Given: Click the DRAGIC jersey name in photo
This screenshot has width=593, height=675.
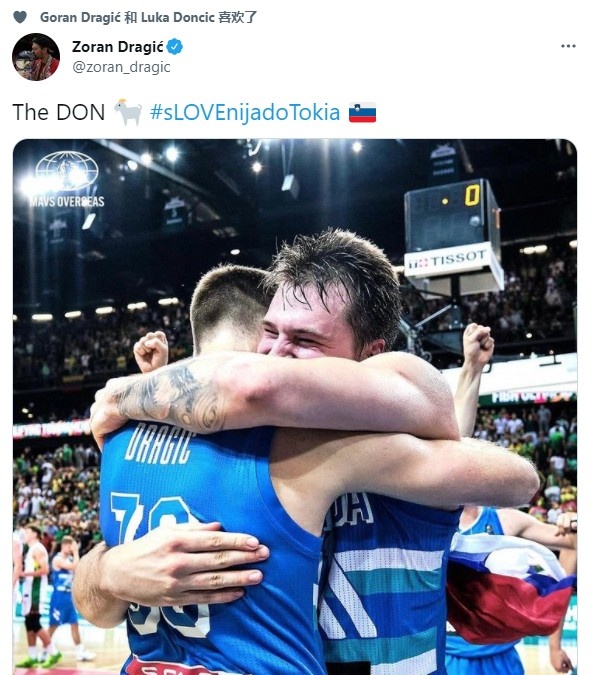Looking at the screenshot, I should [158, 444].
